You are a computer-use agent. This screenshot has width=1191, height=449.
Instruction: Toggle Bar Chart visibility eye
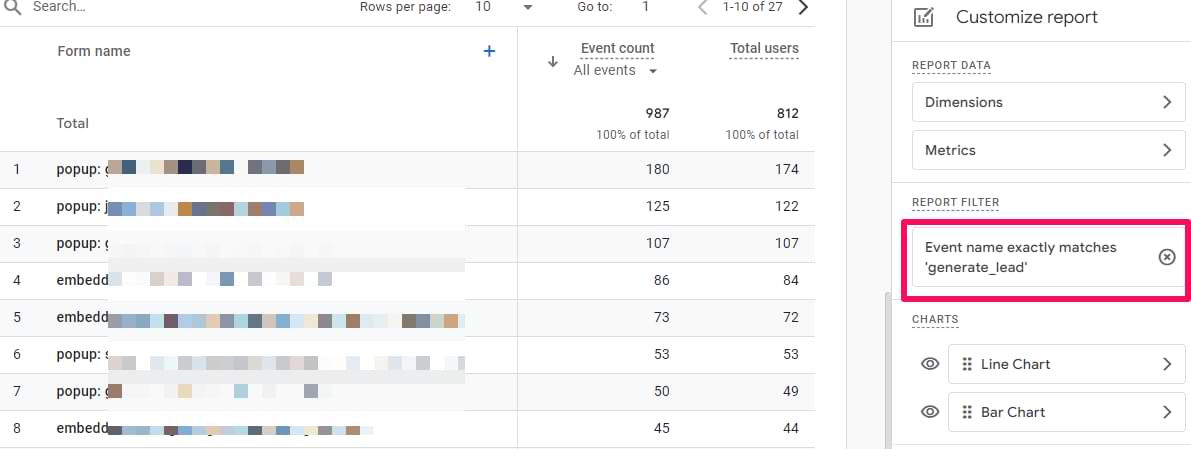pyautogui.click(x=929, y=412)
